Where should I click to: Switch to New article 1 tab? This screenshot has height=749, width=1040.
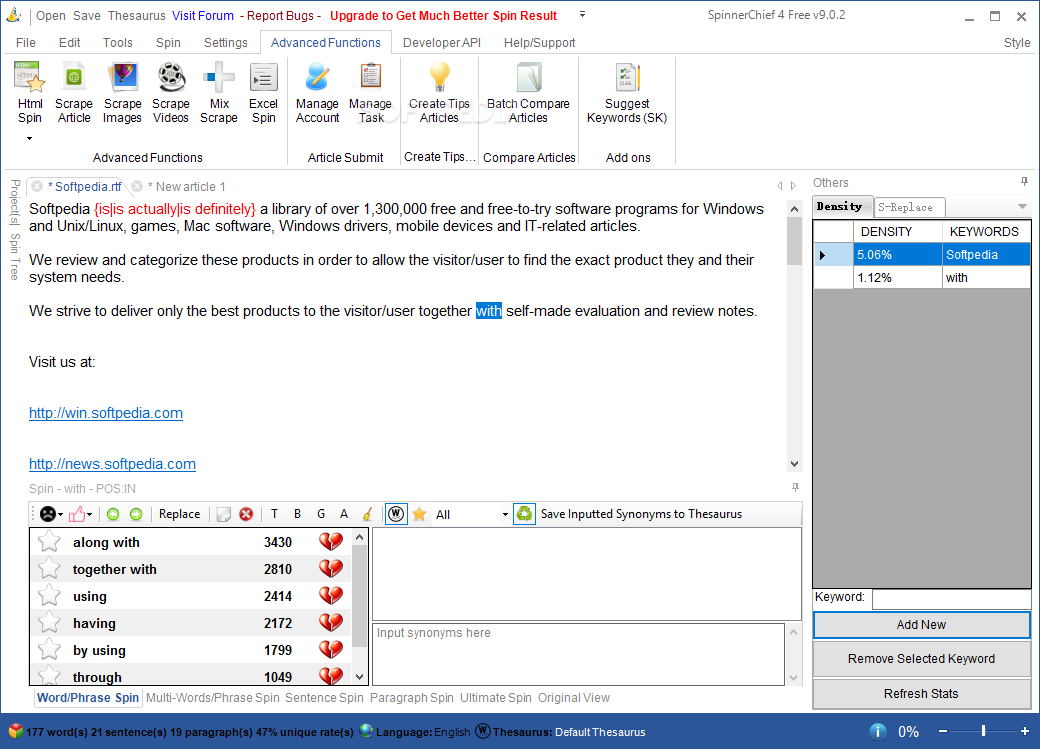[x=186, y=186]
